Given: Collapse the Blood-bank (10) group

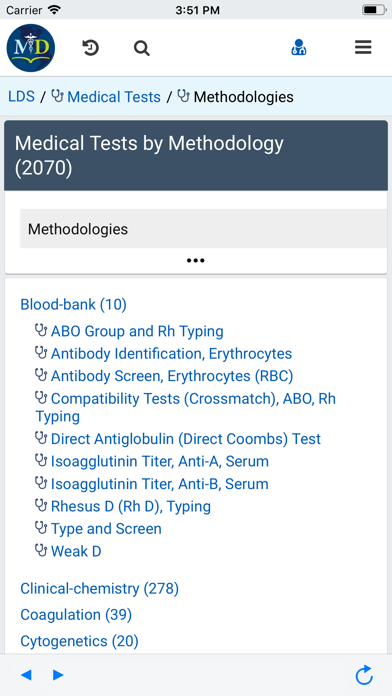Looking at the screenshot, I should 73,304.
